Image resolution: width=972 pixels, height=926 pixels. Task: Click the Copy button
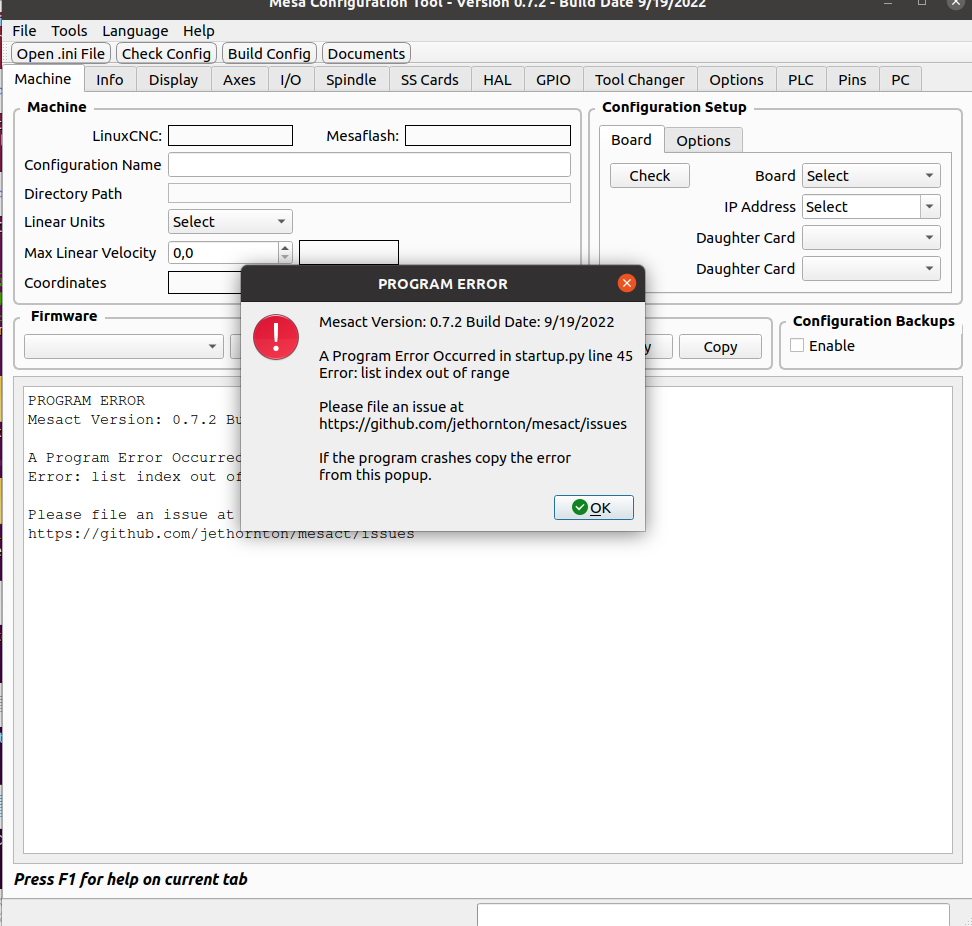point(720,346)
